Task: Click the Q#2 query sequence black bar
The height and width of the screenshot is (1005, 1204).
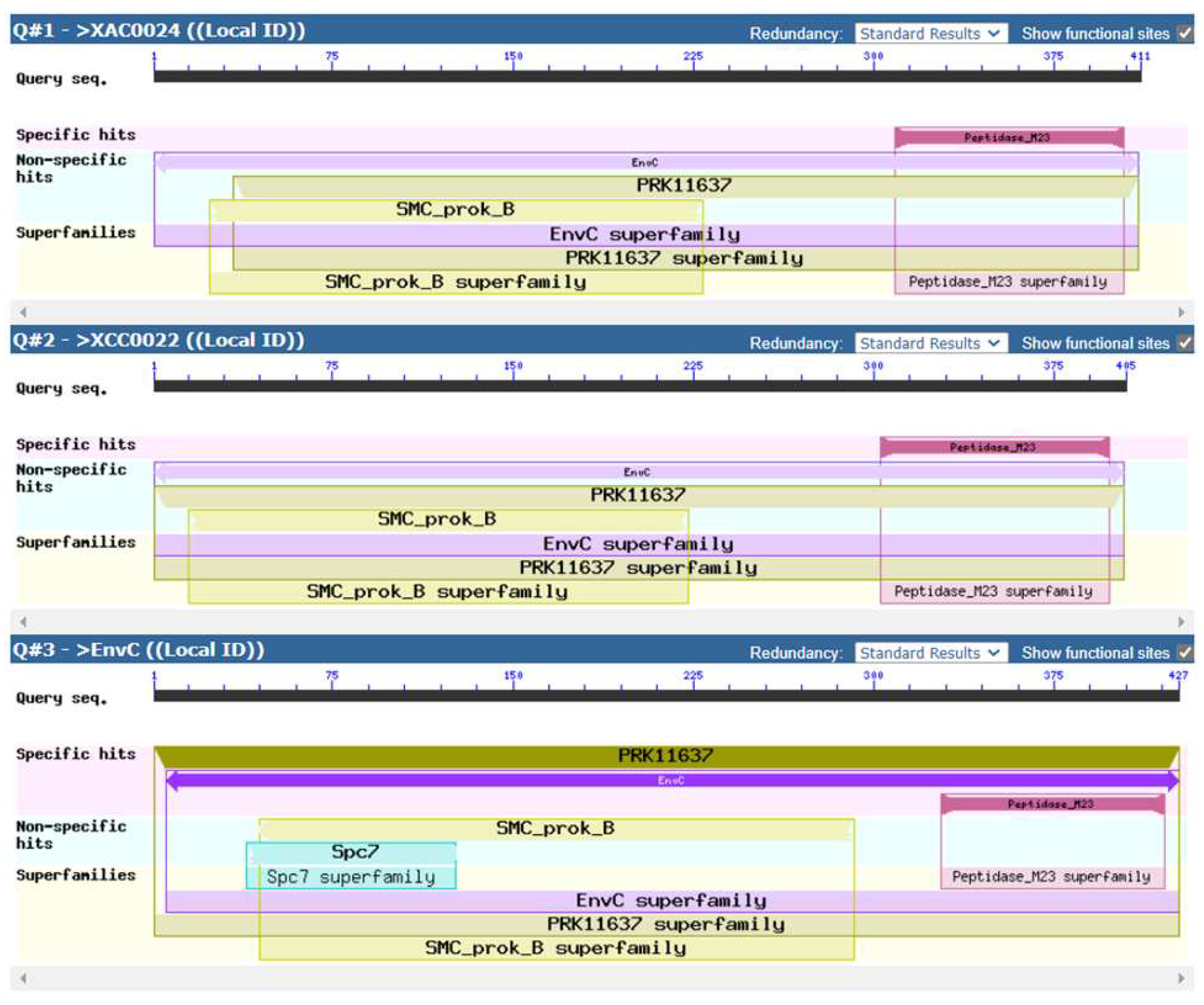Action: (x=639, y=386)
